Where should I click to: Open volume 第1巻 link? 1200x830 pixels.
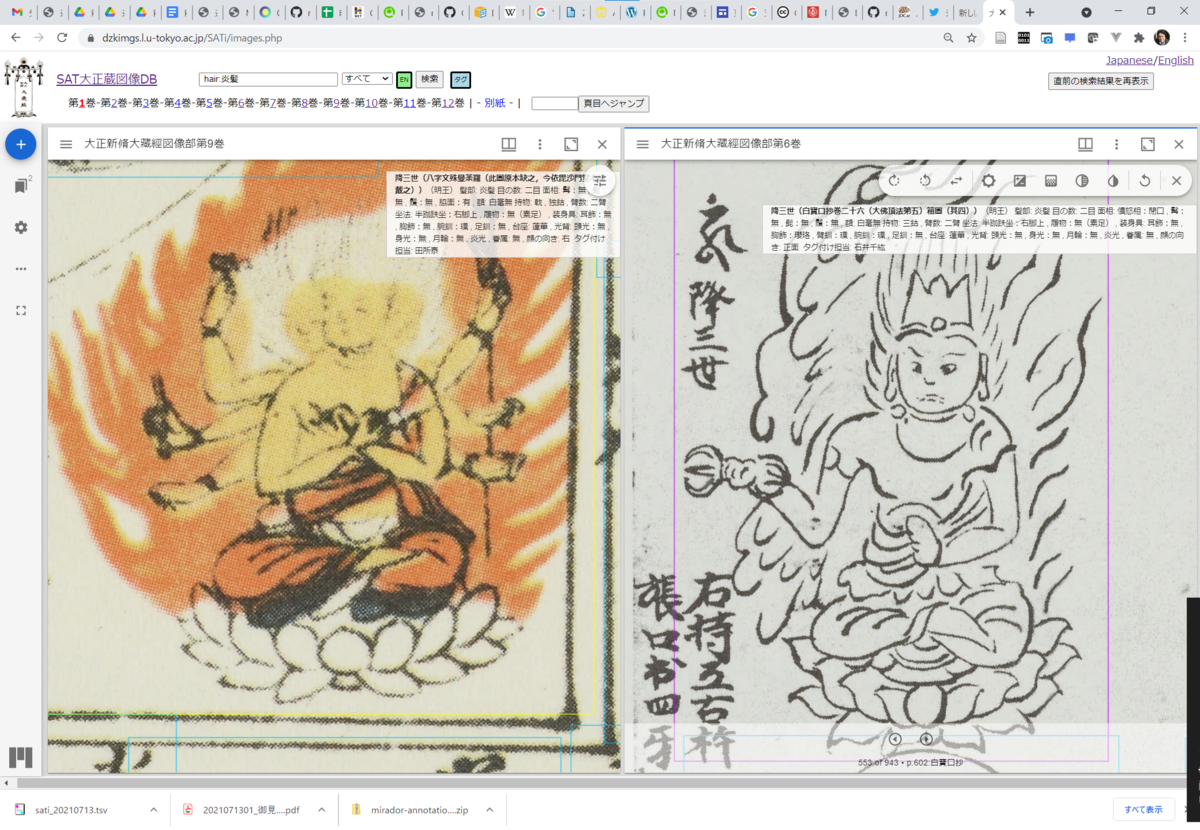point(83,103)
